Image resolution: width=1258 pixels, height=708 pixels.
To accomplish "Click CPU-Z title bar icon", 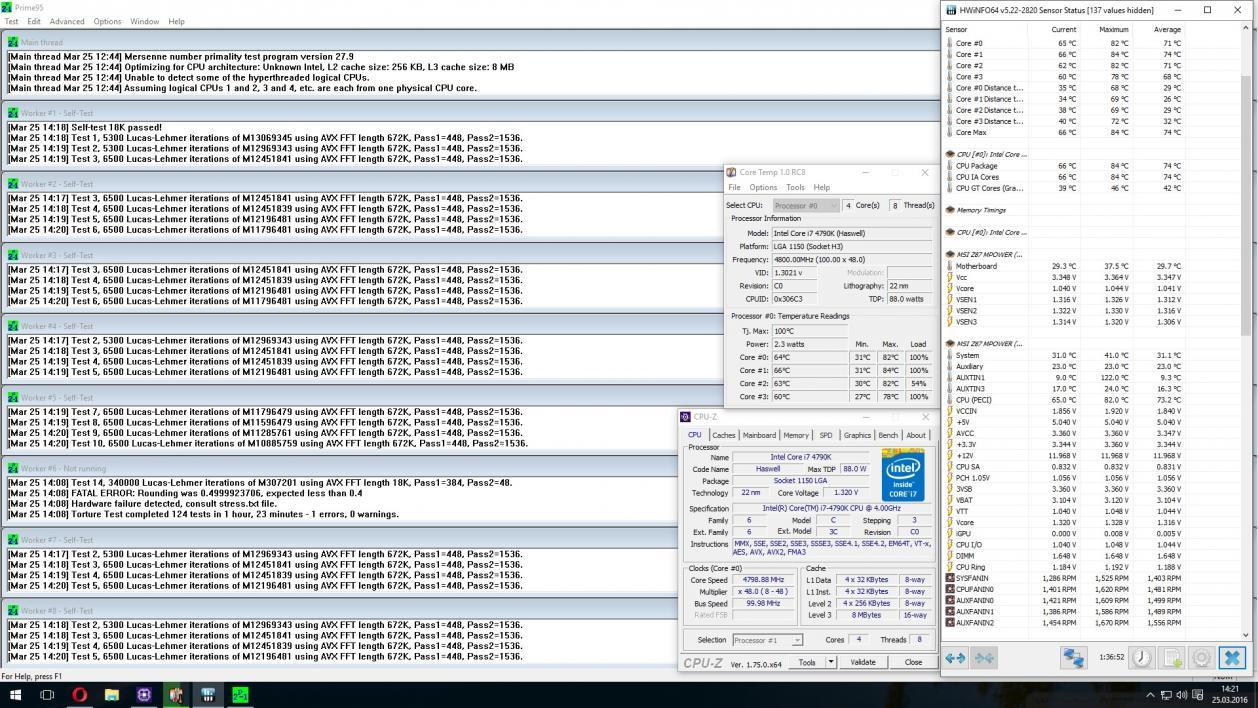I will point(685,417).
